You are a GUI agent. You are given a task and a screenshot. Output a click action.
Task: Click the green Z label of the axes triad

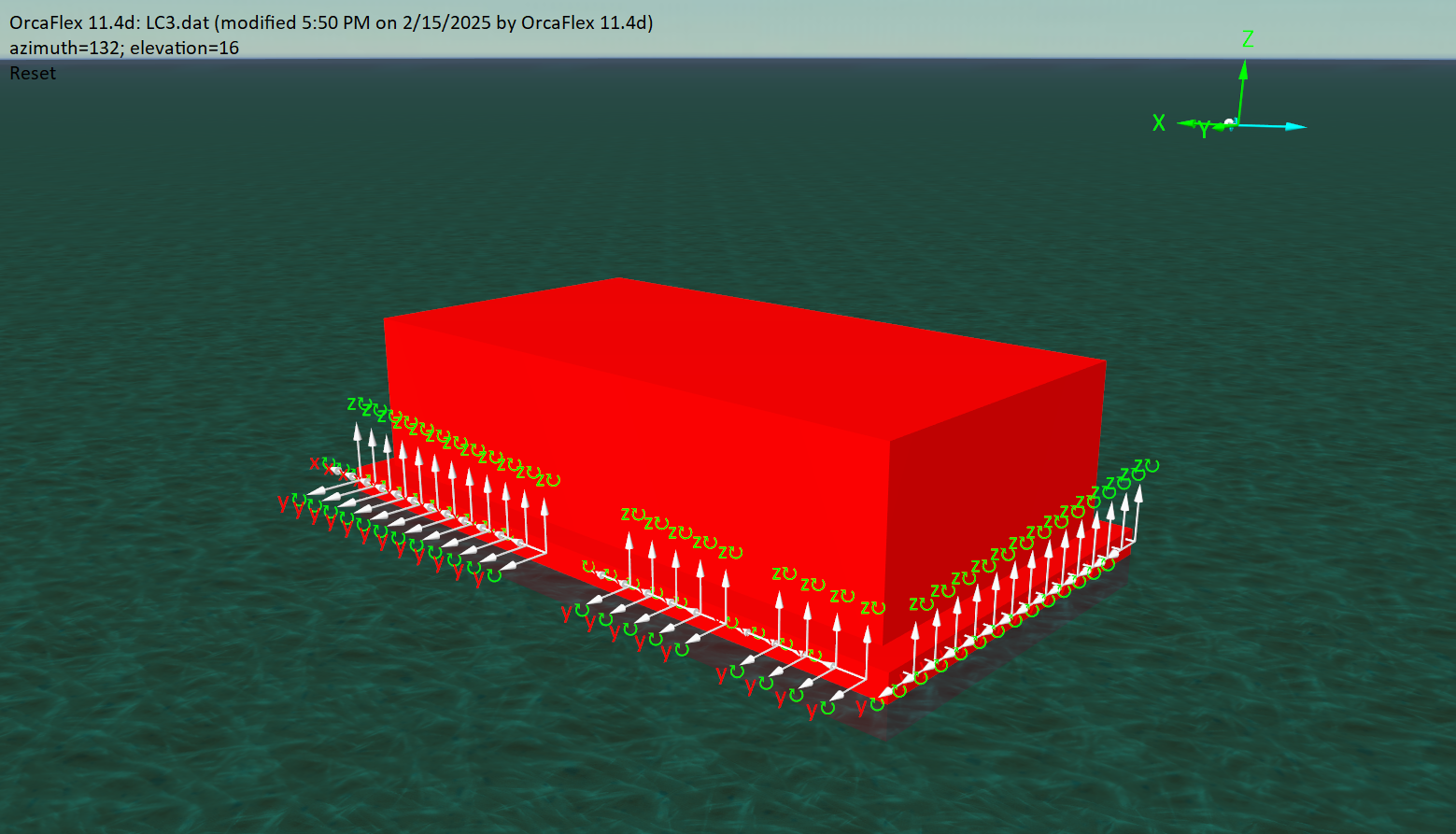click(1248, 39)
